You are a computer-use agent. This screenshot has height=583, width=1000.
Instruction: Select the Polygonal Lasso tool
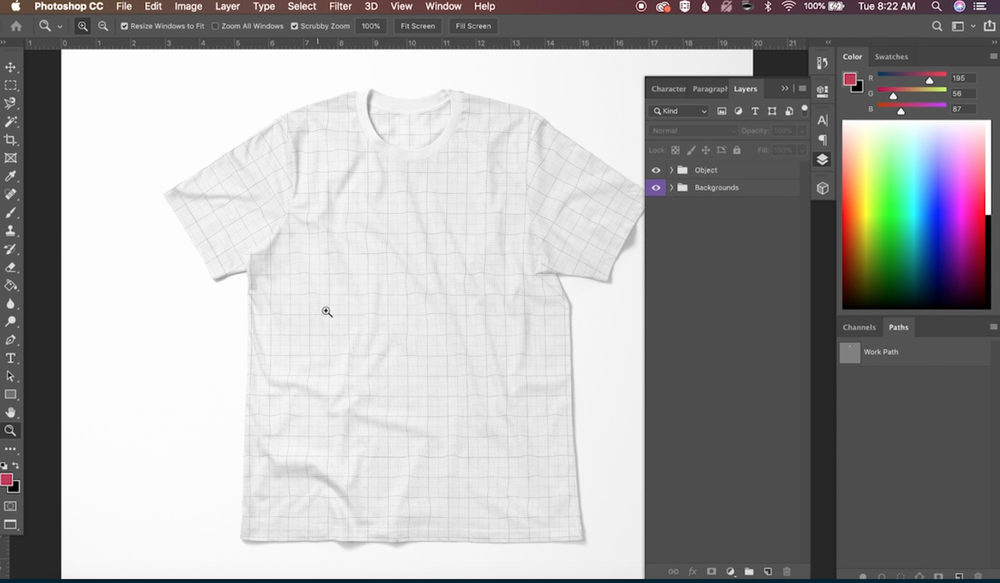[x=10, y=103]
